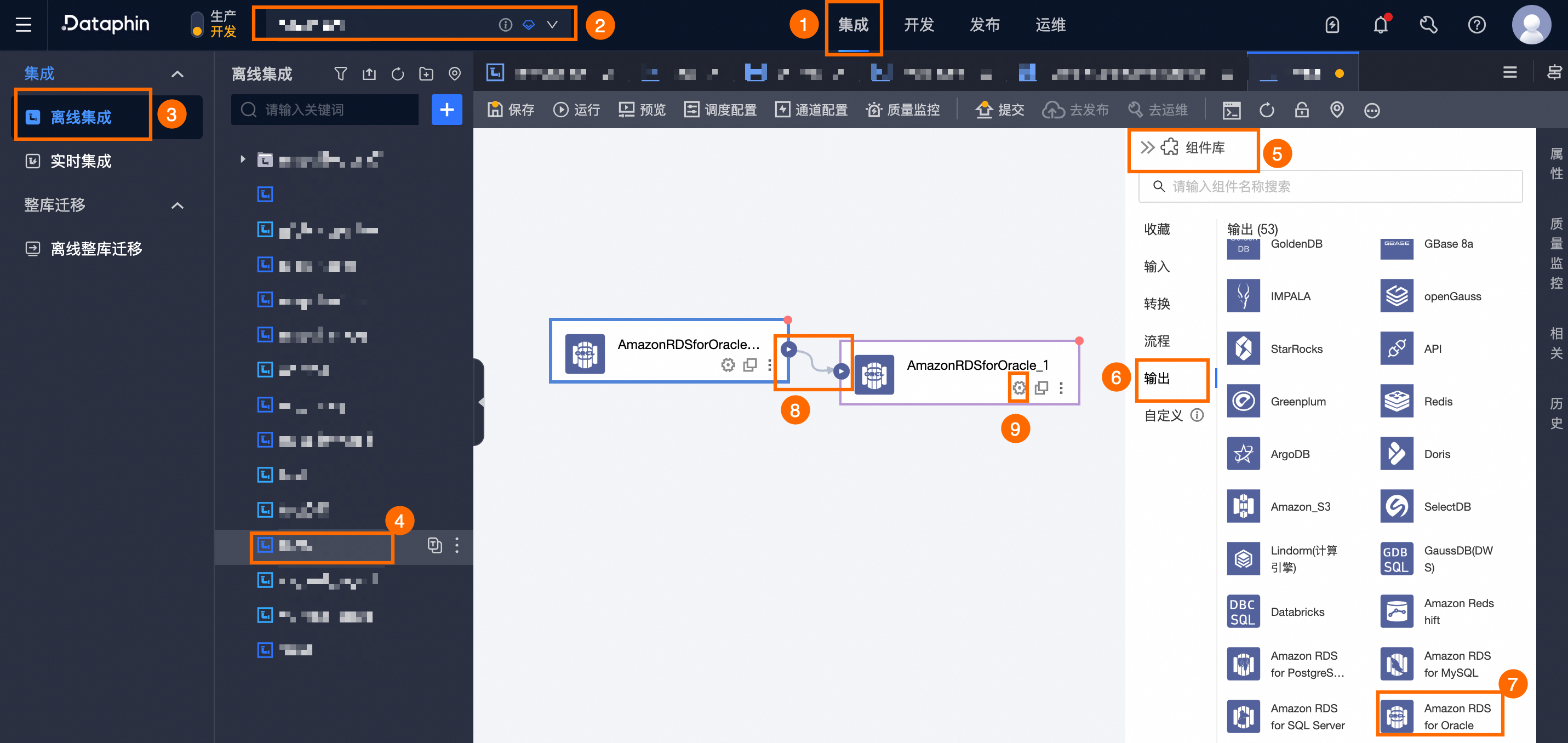Click 预览 in the toolbar

tap(642, 110)
